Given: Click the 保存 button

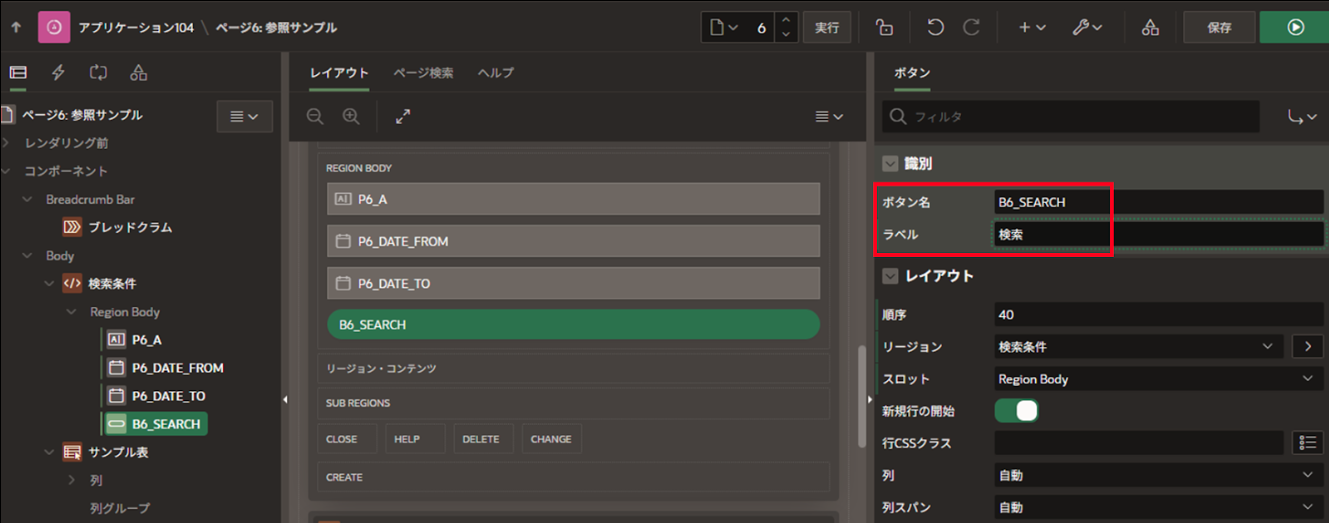Looking at the screenshot, I should pyautogui.click(x=1219, y=28).
